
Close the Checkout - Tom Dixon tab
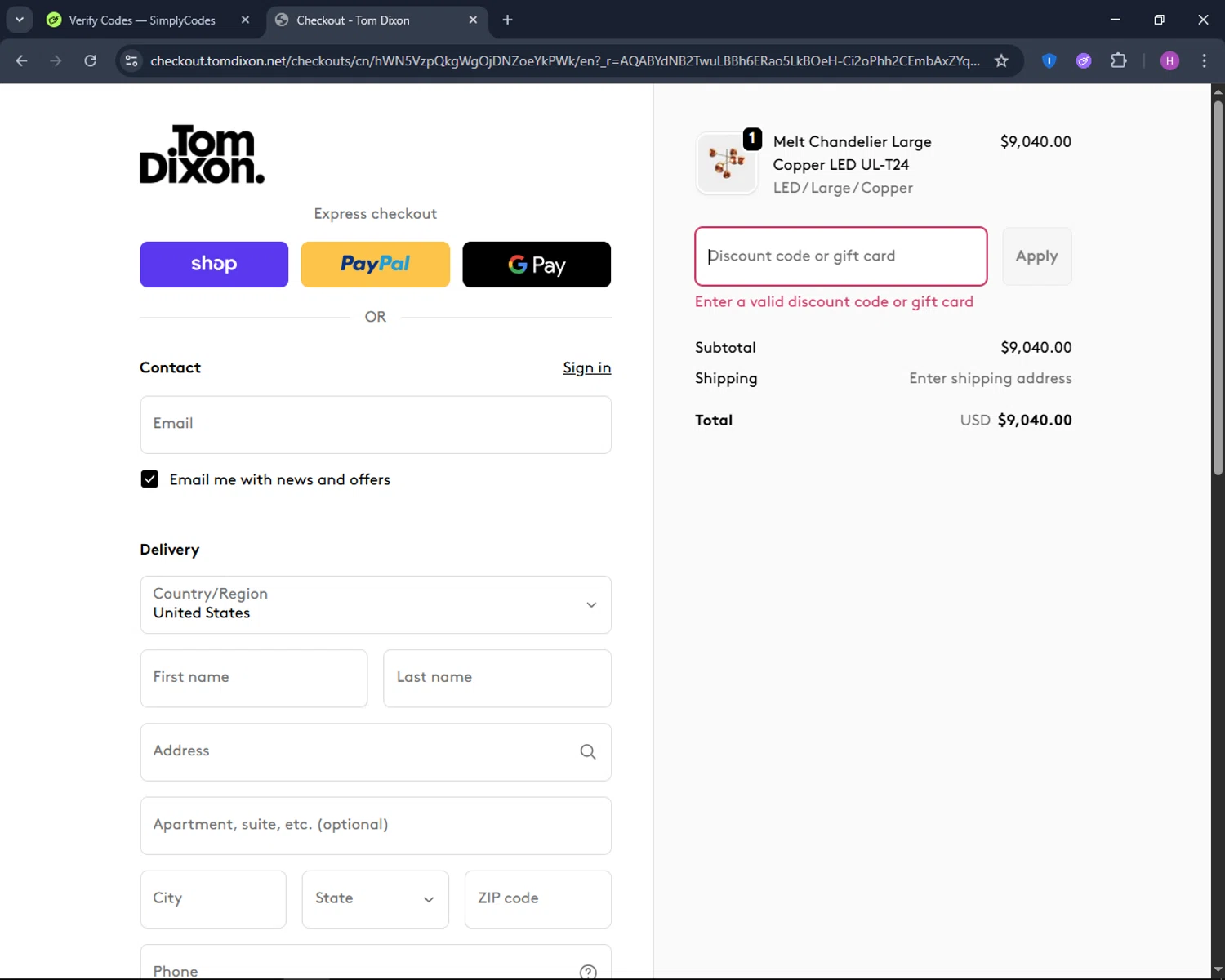pos(473,20)
